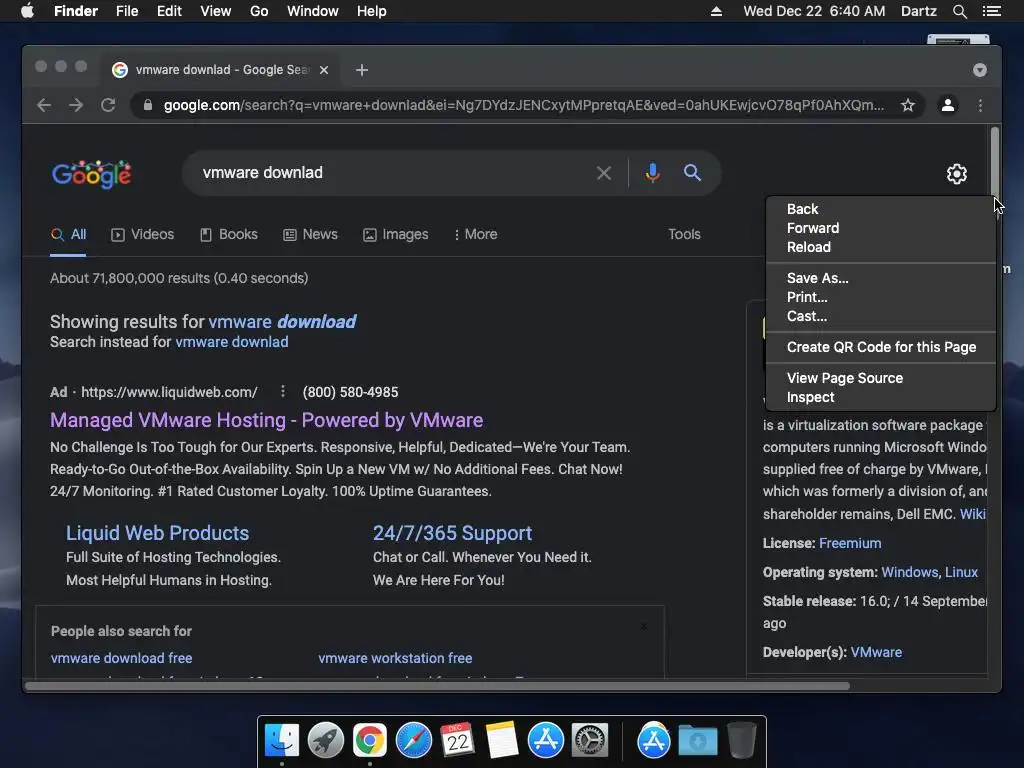Search instead for vmware downlad
The image size is (1024, 768).
232,342
